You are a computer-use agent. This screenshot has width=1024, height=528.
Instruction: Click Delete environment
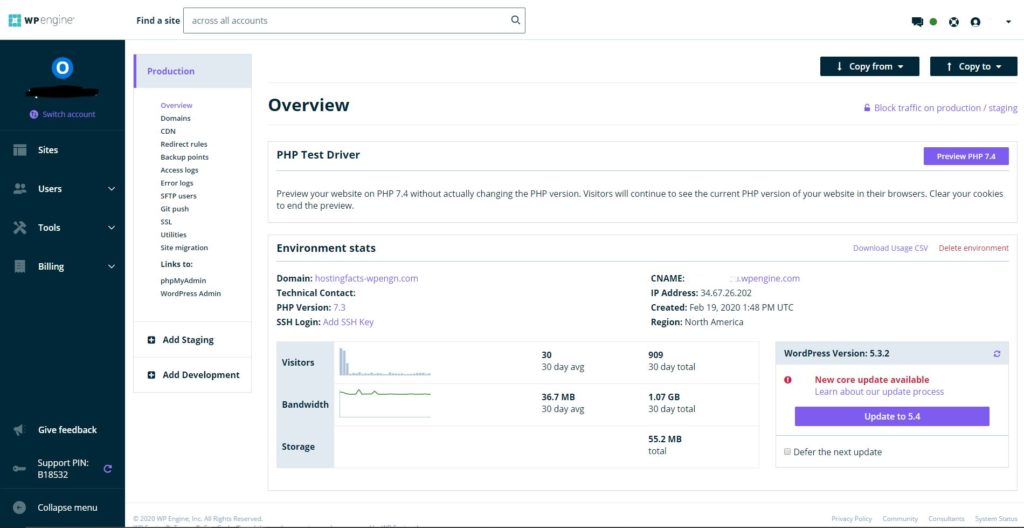[x=973, y=248]
